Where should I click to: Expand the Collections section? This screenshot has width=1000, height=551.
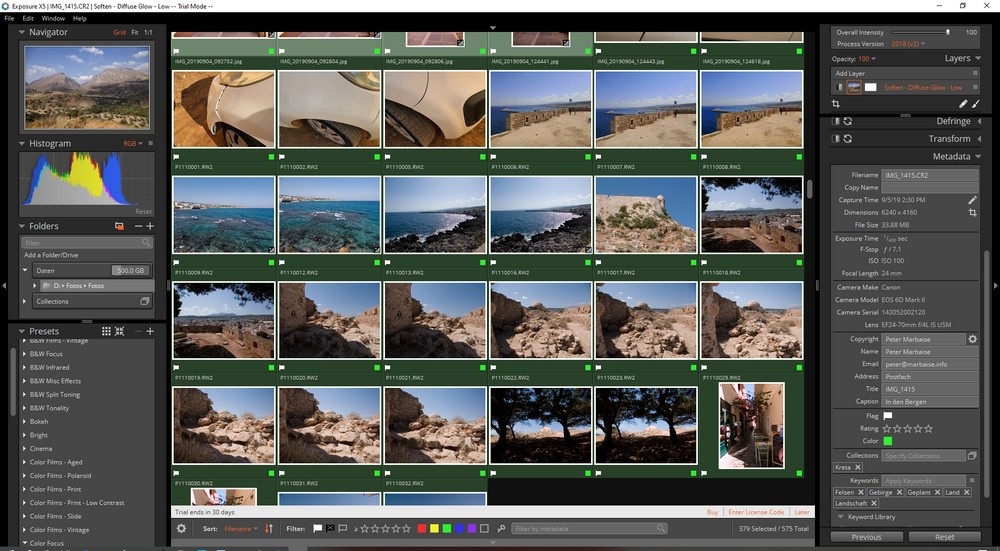click(x=26, y=301)
